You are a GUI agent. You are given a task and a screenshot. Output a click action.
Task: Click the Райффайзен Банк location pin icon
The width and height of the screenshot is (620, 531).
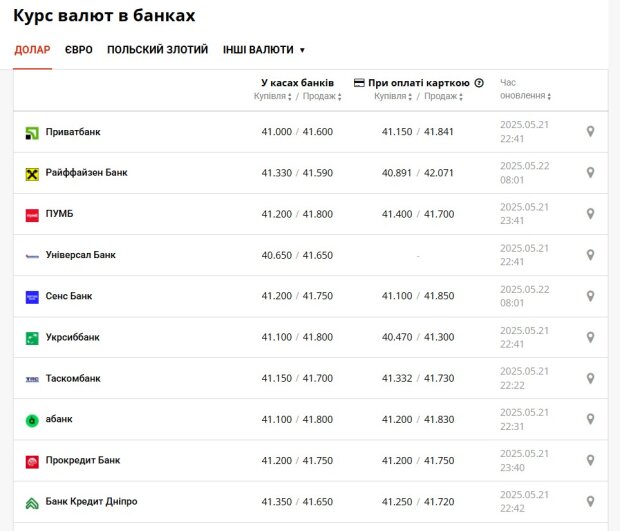pyautogui.click(x=590, y=173)
